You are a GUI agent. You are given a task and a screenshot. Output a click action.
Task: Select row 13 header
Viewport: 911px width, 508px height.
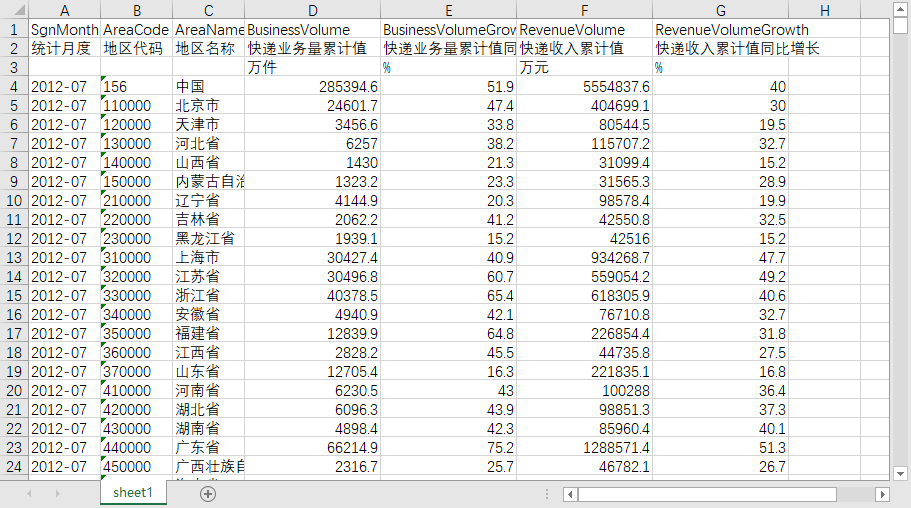(x=15, y=257)
